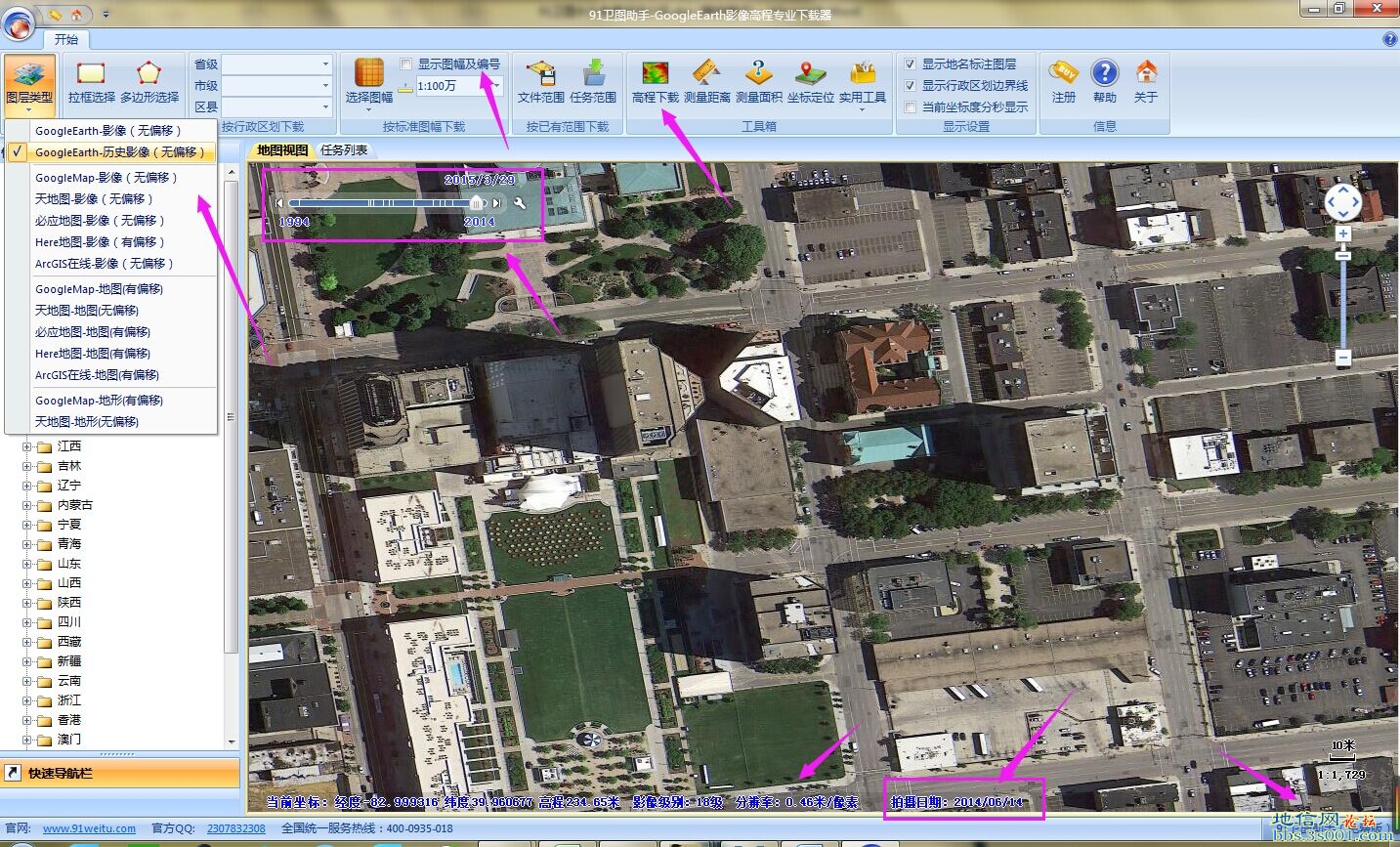Choose GoogleMap-地形(有偏移) layer
1400x847 pixels.
(110, 400)
